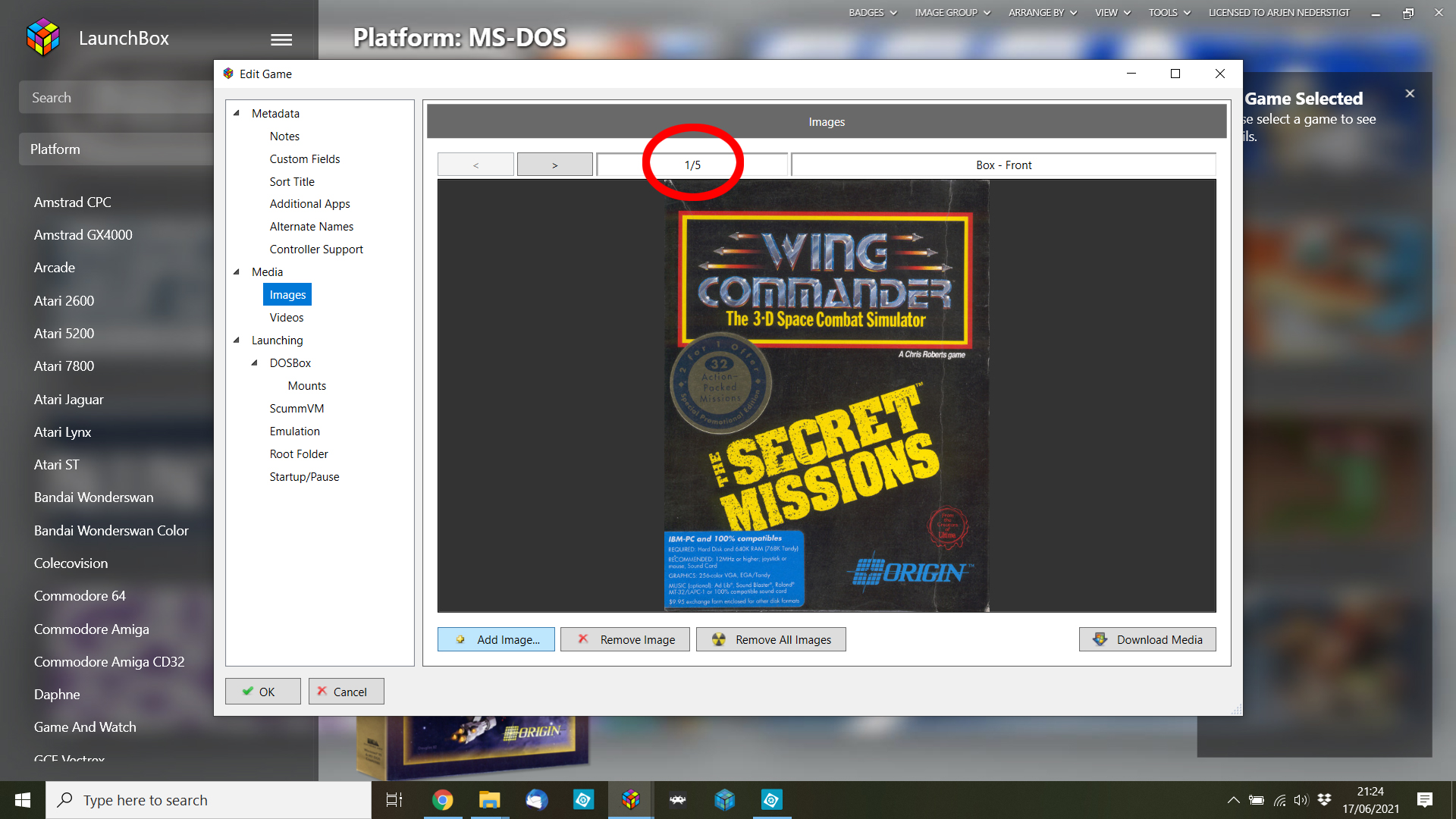Show hidden system tray icons

[x=1233, y=800]
